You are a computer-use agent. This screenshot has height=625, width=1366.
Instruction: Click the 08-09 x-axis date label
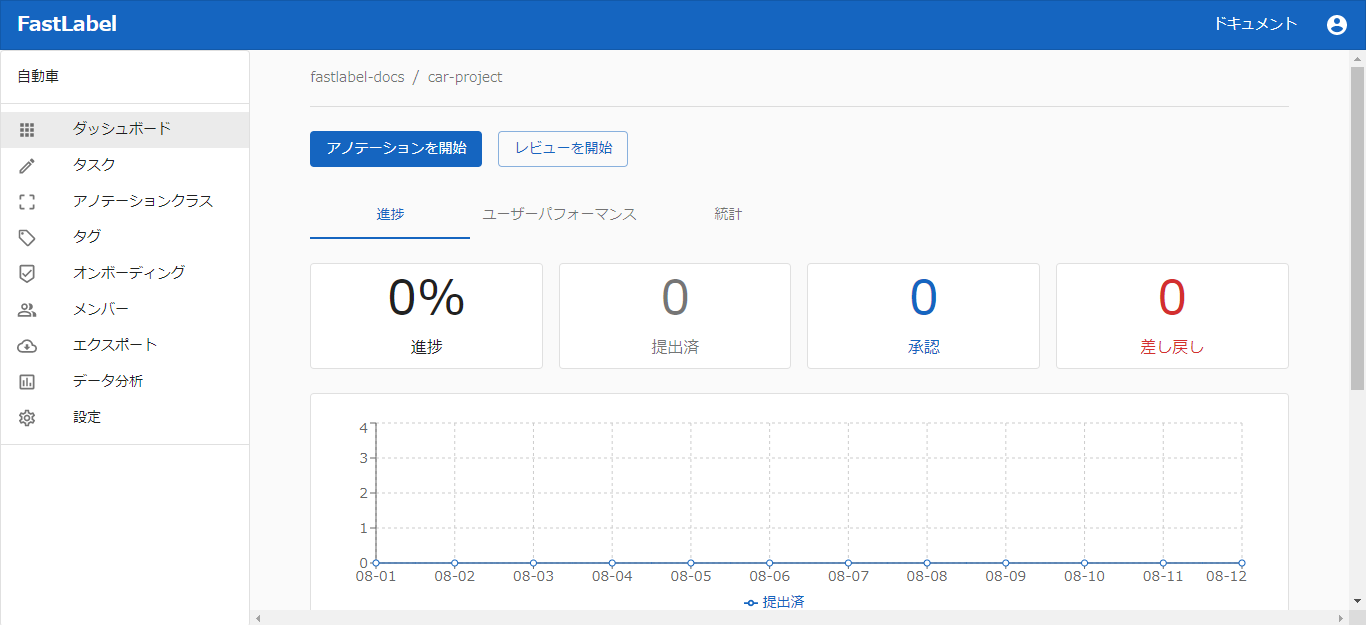point(1005,577)
